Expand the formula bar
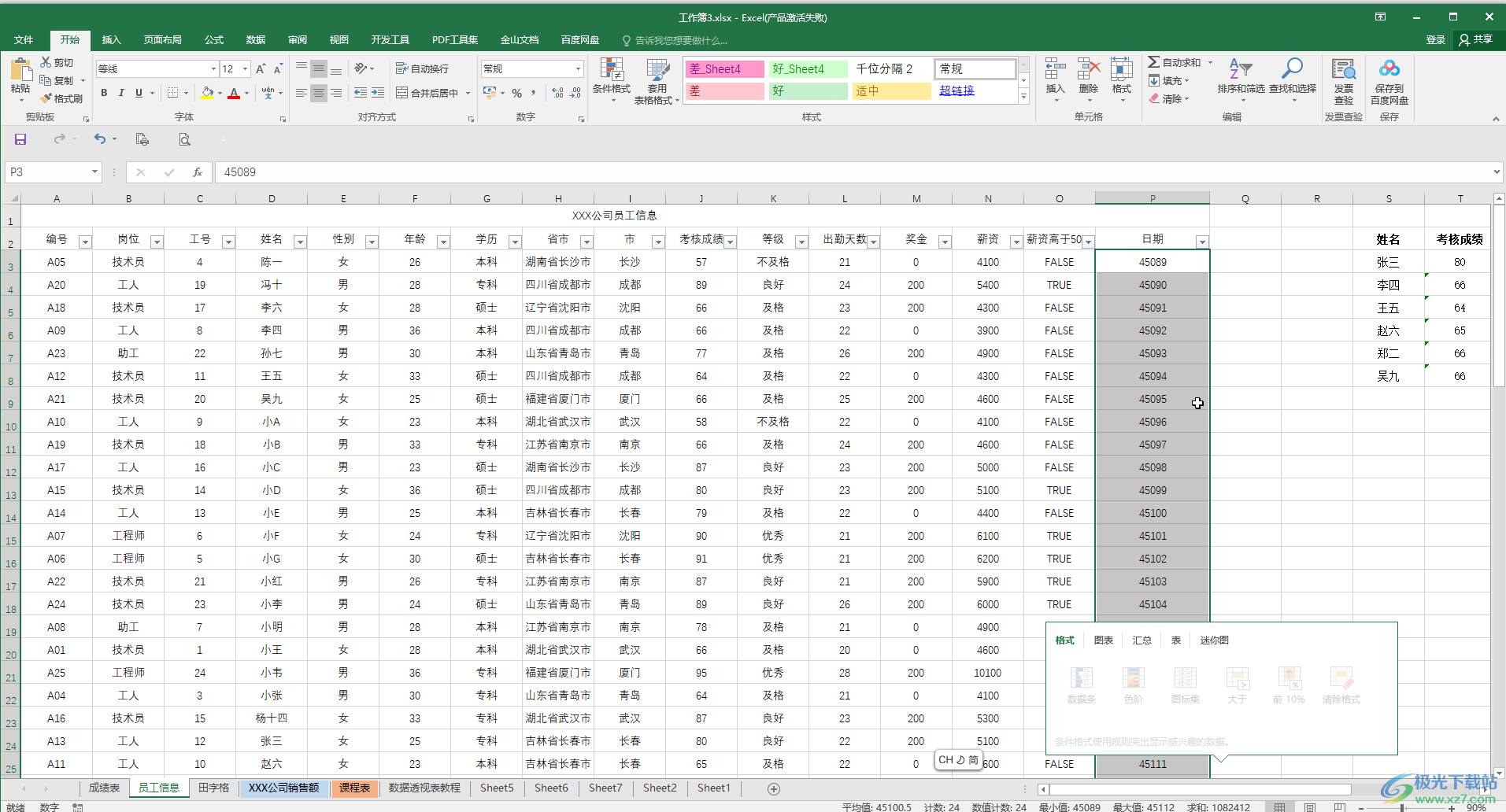Screen dimensions: 1506x812 point(1497,172)
